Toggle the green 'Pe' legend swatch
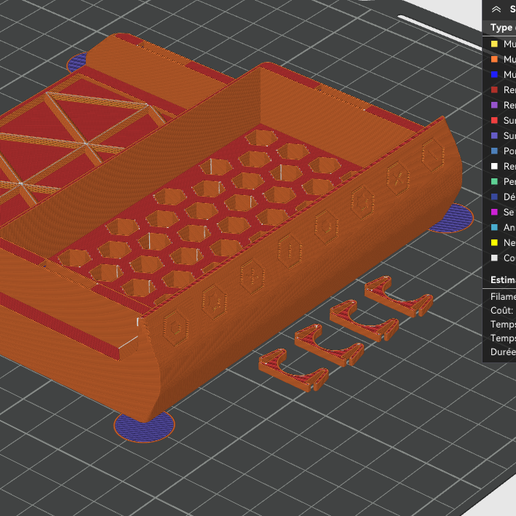The image size is (516, 516). coord(494,181)
